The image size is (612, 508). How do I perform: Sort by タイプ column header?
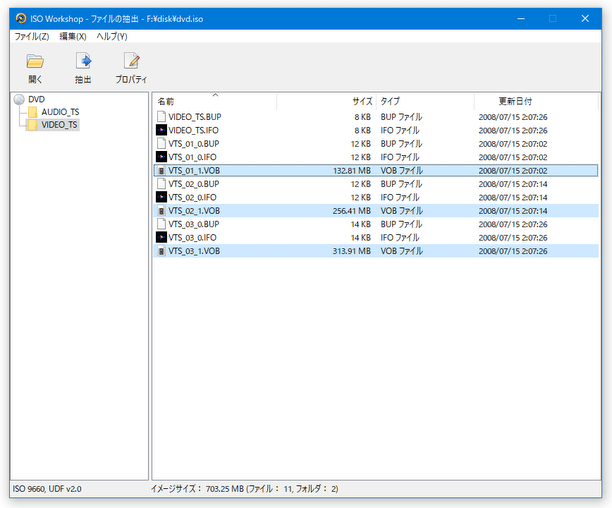click(x=390, y=101)
